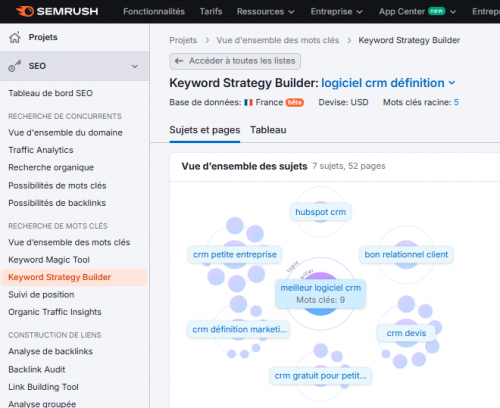Viewport: 500px width, 408px height.
Task: Open Tarifs in the top navigation
Action: point(211,12)
